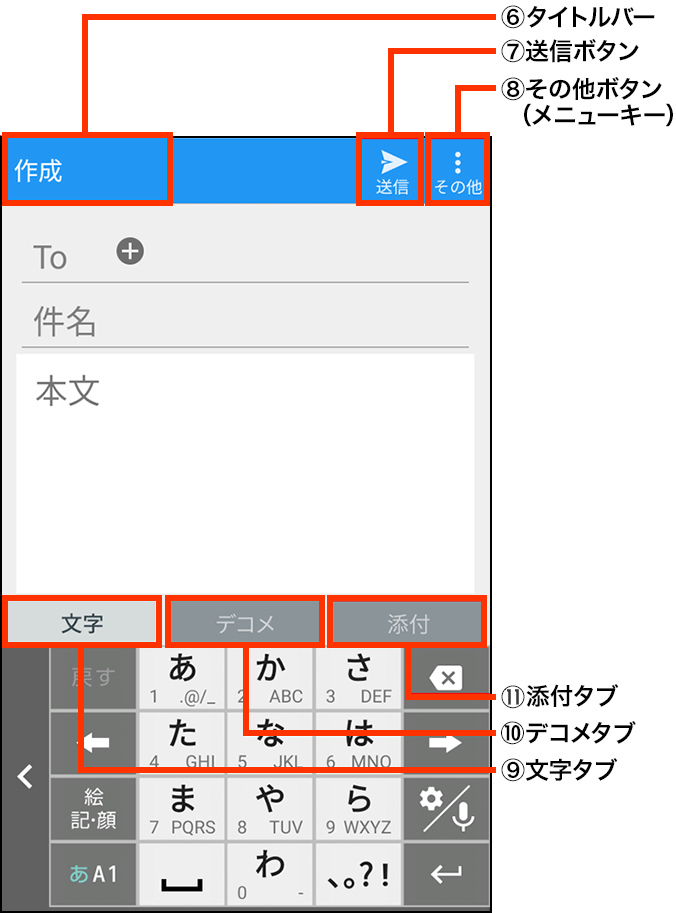Tap the あ key
Screen dimensions: 676x913
pyautogui.click(x=182, y=678)
